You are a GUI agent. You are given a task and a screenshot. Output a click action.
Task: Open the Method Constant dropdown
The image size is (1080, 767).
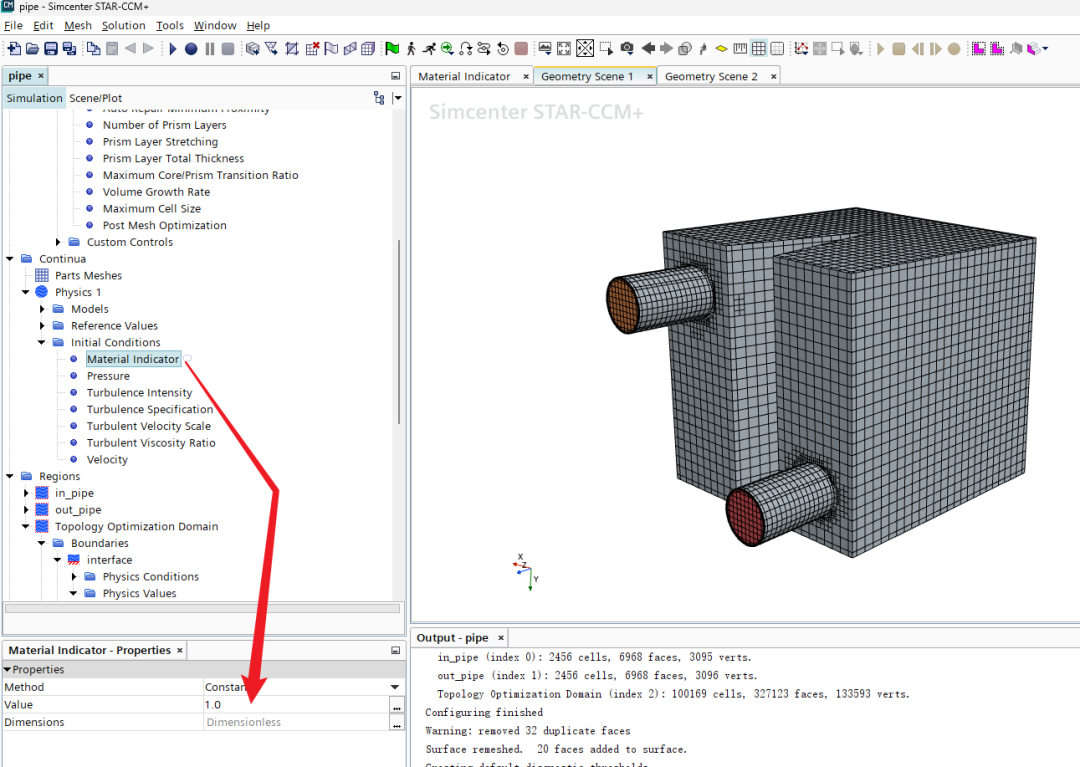[395, 687]
